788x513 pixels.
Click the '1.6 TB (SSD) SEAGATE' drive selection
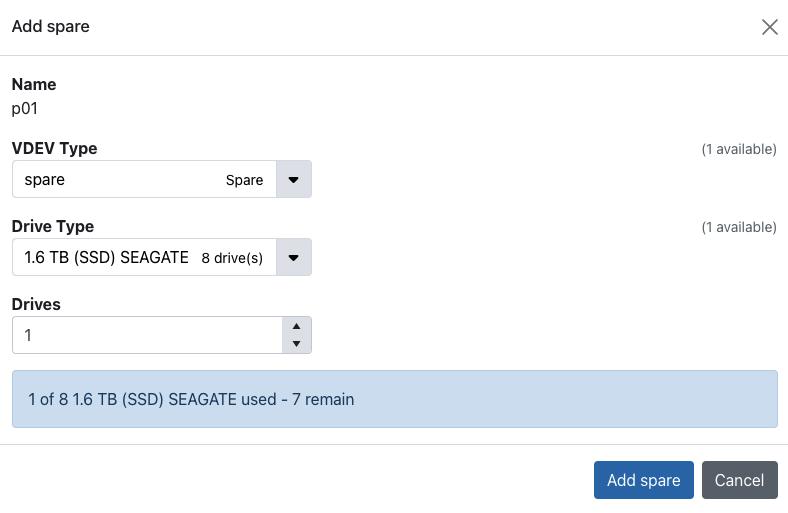pos(106,258)
